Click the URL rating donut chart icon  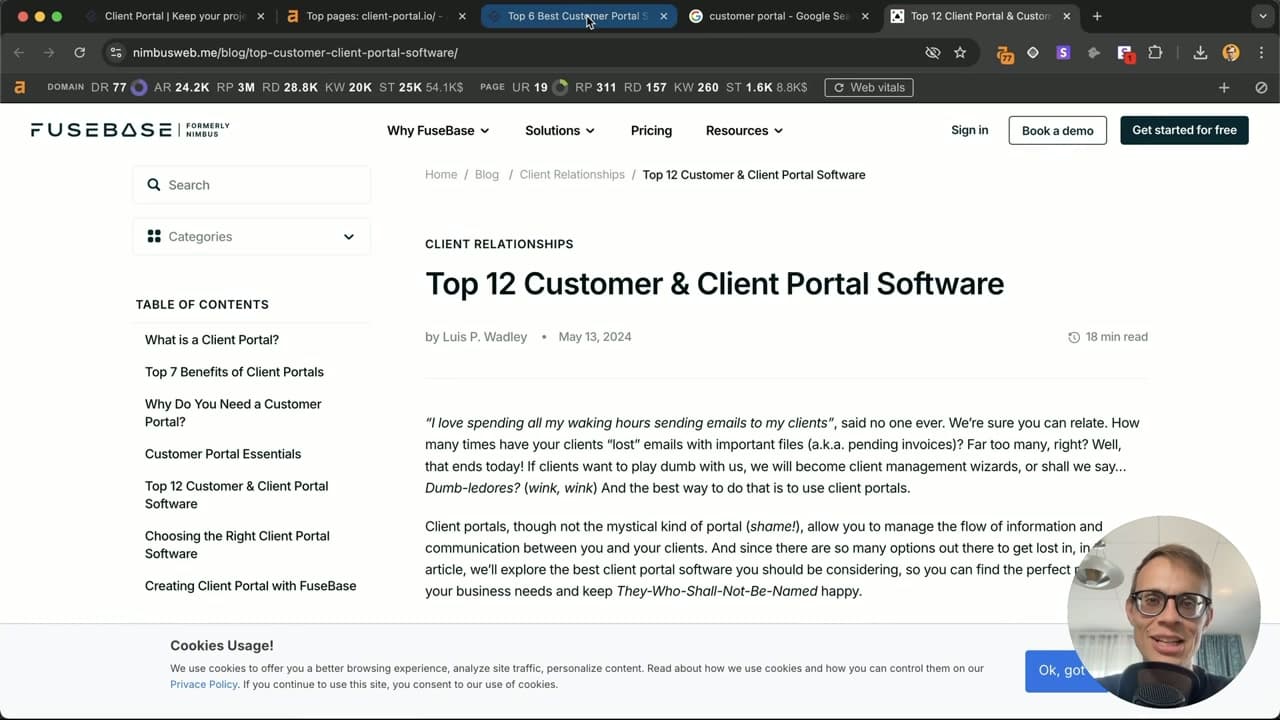(560, 88)
